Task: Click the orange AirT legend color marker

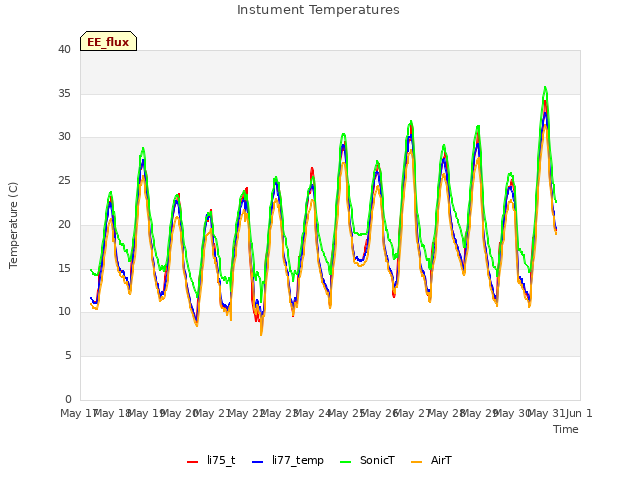Action: pyautogui.click(x=416, y=462)
